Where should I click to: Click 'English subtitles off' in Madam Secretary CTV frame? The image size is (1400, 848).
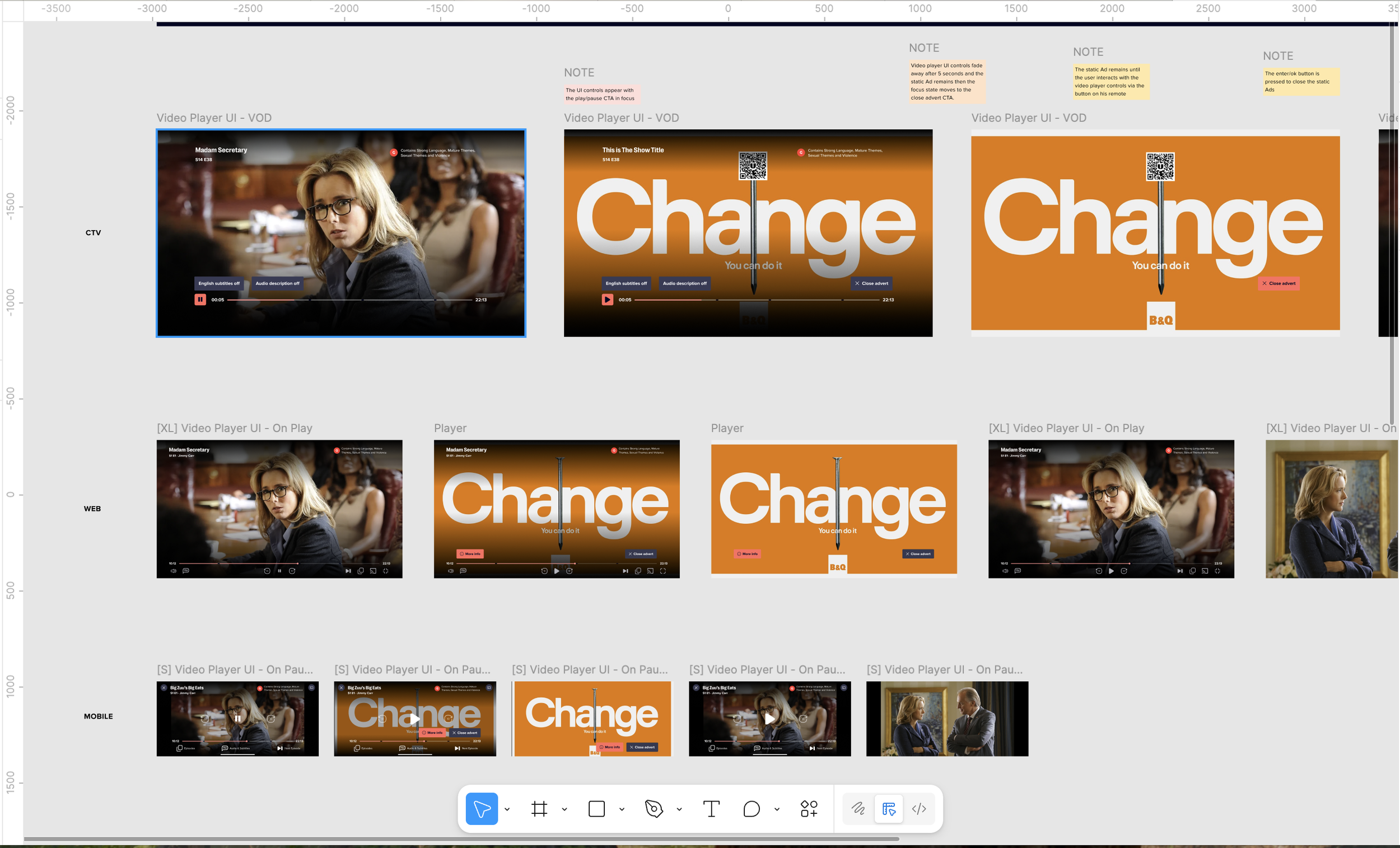(x=219, y=283)
